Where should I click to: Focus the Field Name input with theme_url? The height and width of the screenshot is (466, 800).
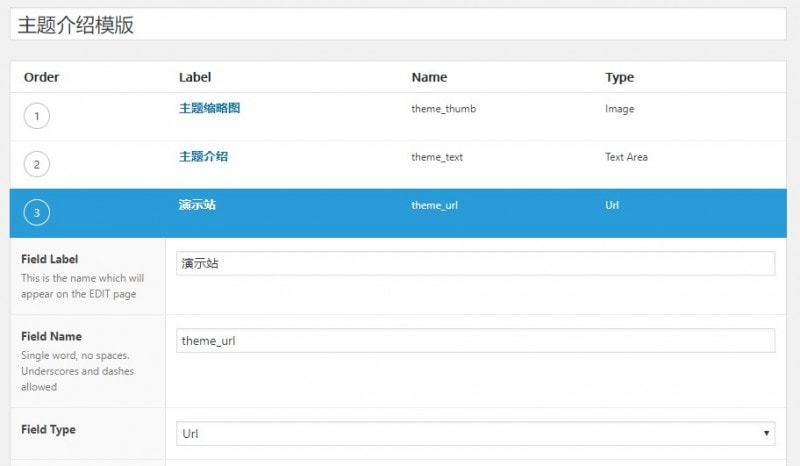[x=475, y=341]
